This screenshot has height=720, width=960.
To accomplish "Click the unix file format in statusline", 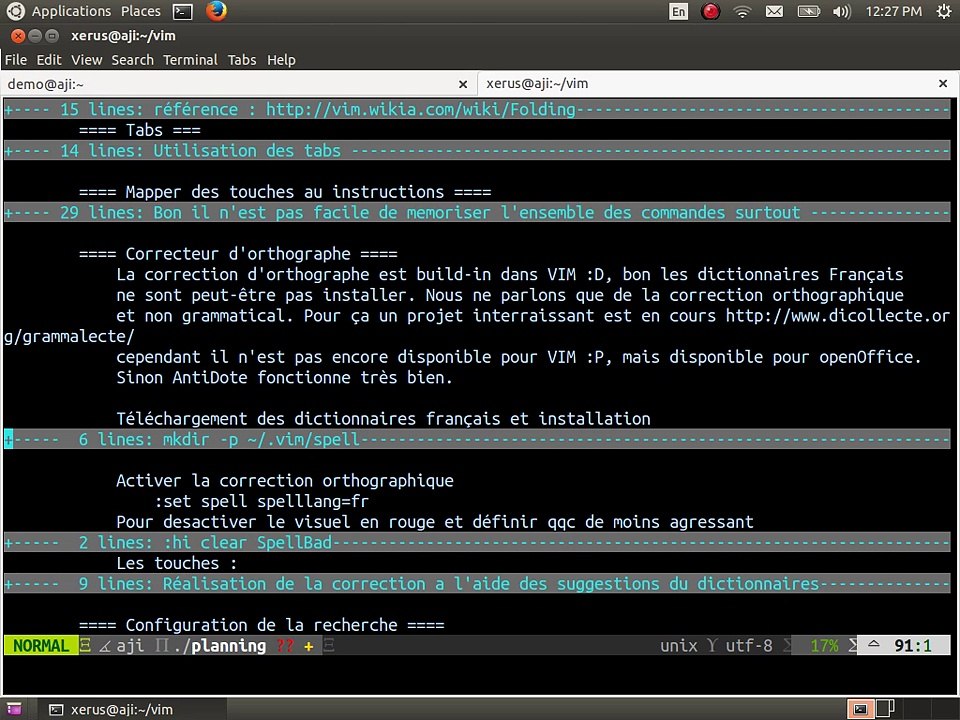I will (x=678, y=646).
